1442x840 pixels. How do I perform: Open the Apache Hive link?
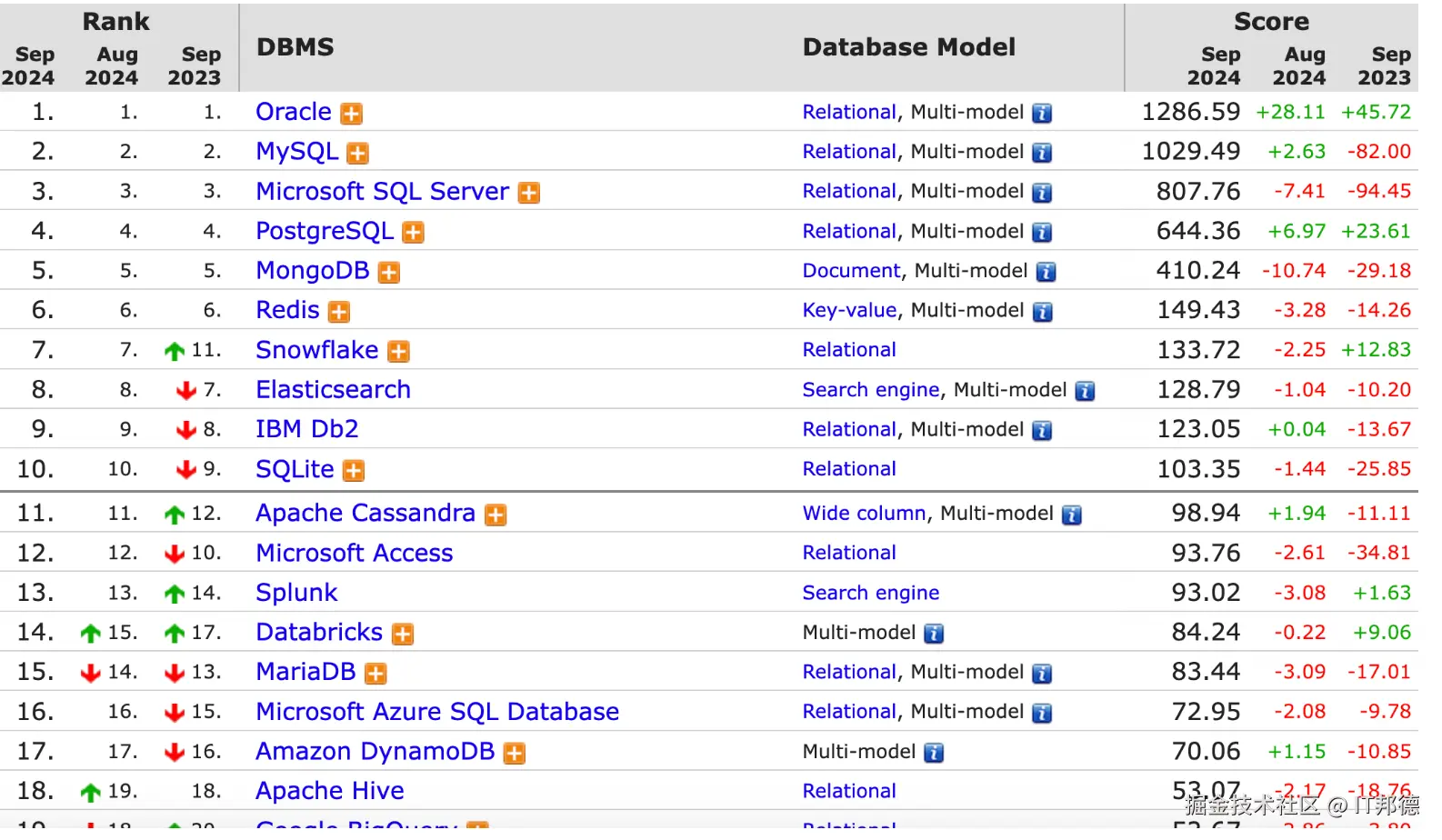point(329,791)
